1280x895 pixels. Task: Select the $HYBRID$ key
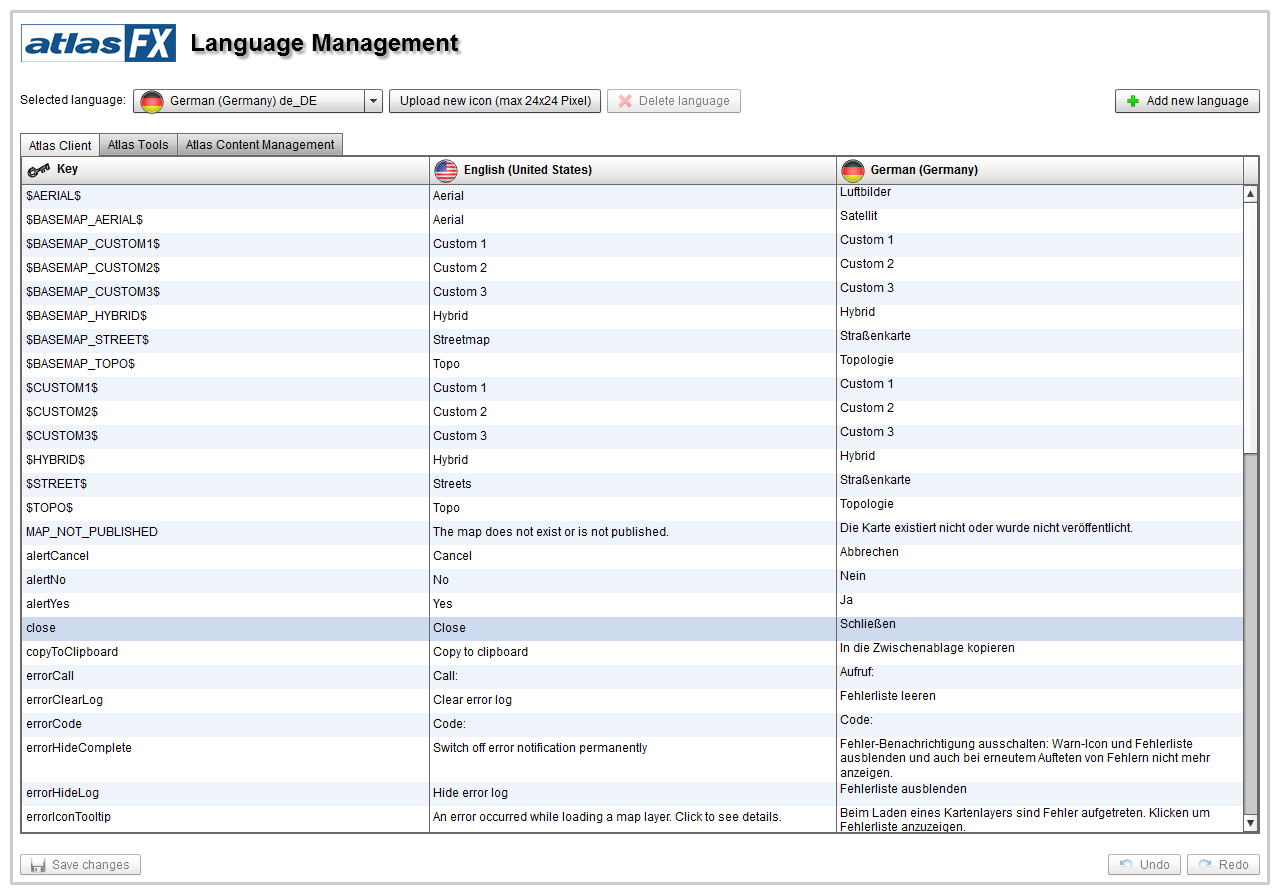(55, 460)
